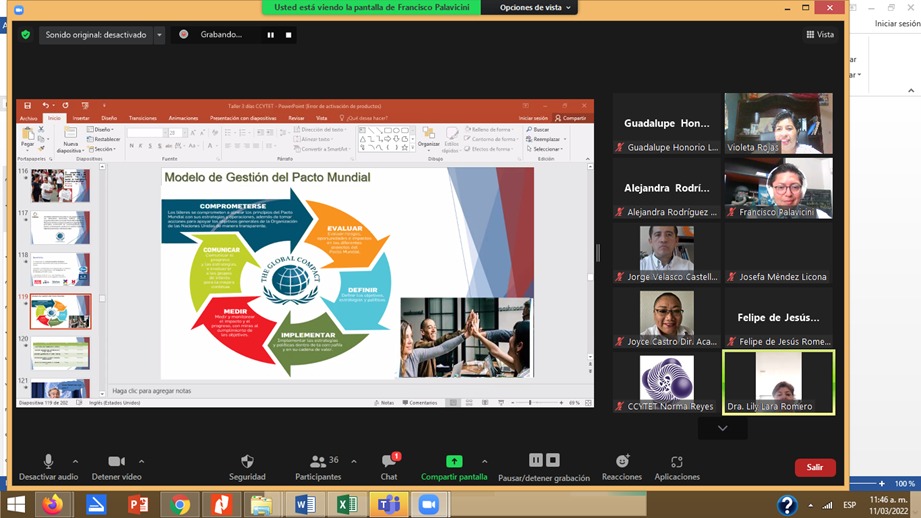Click the Vista gallery layout button
The image size is (921, 518).
(820, 35)
